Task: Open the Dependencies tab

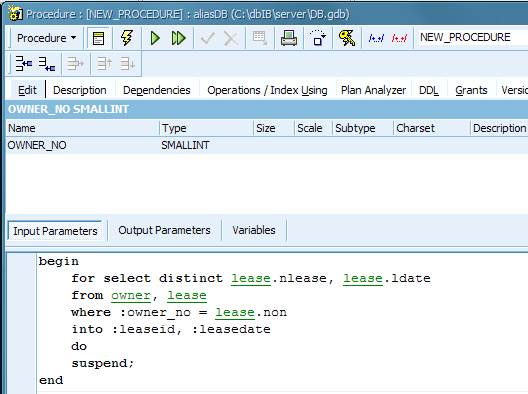Action: (157, 90)
